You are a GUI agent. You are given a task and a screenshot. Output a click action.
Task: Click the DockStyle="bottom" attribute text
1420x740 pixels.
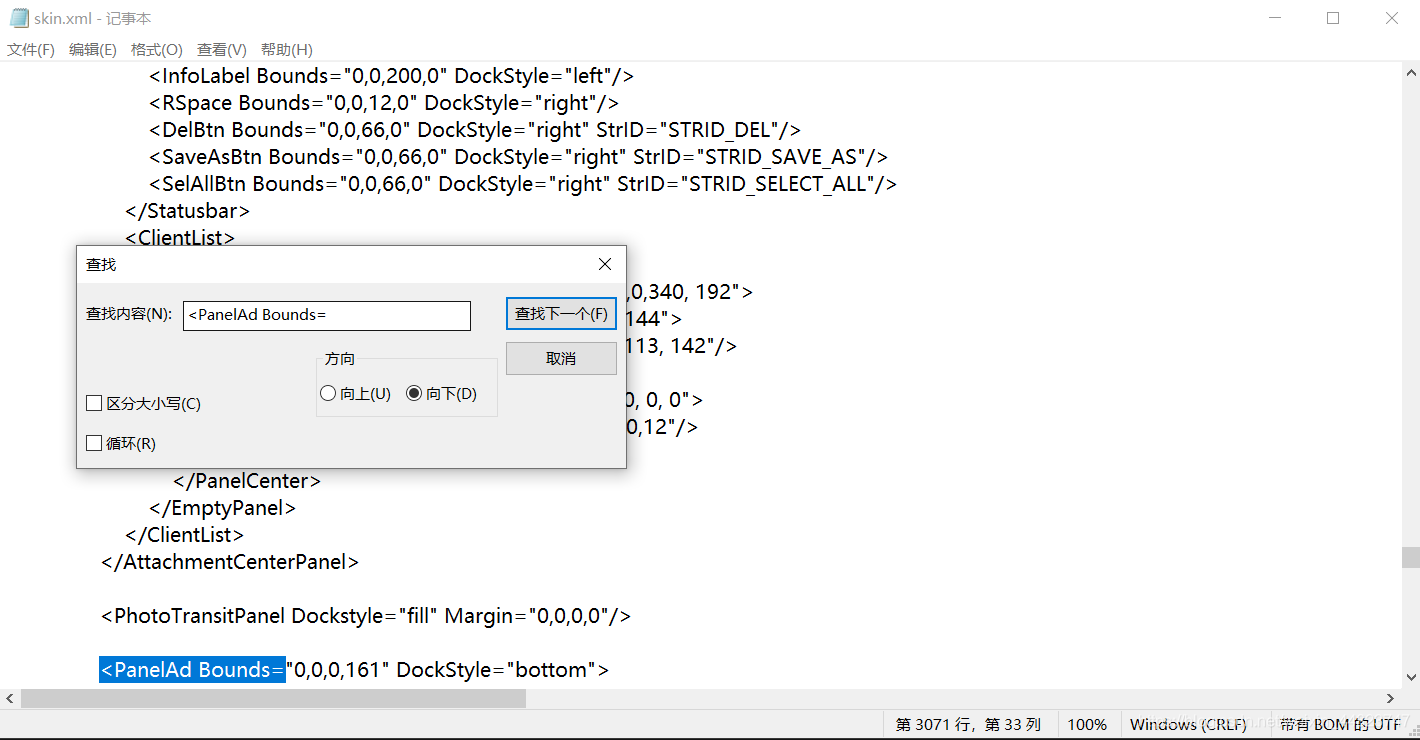(496, 670)
